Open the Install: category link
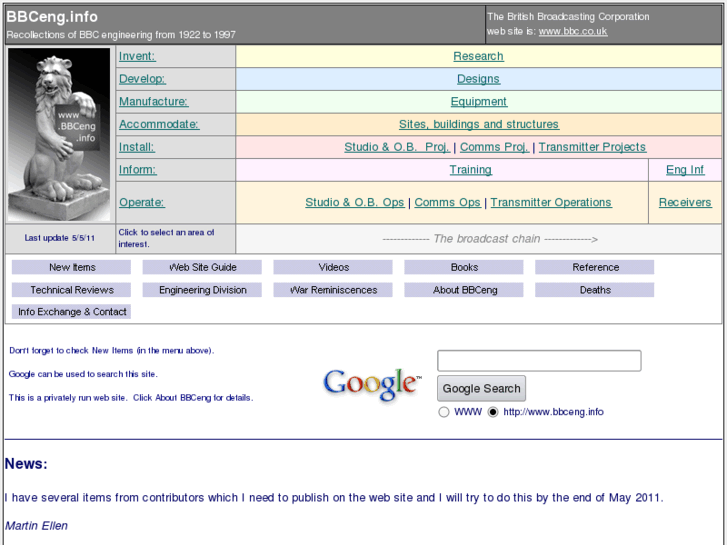The height and width of the screenshot is (545, 727). (x=137, y=147)
